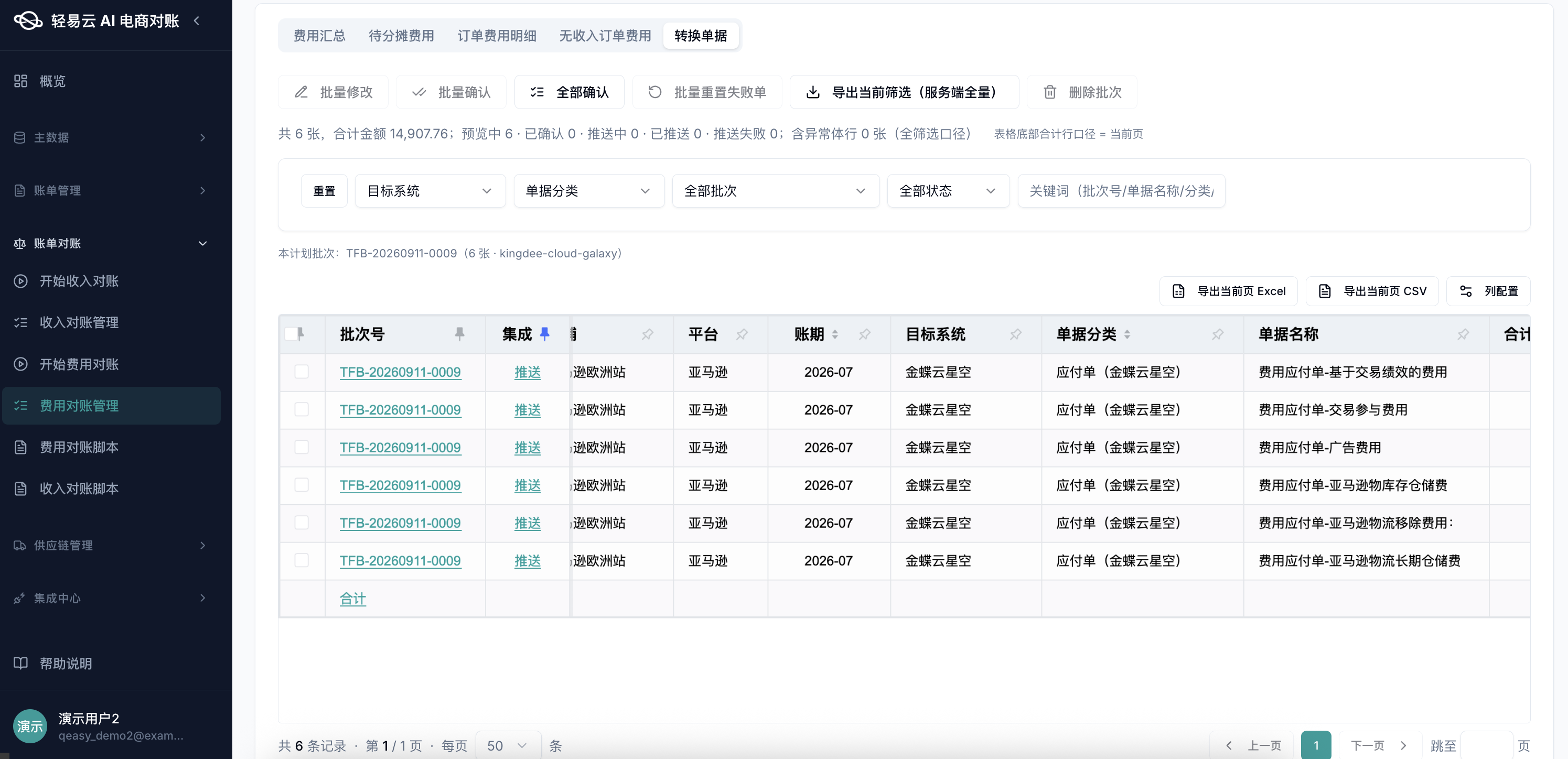
Task: Open the 全部批次 filter dropdown
Action: click(776, 191)
